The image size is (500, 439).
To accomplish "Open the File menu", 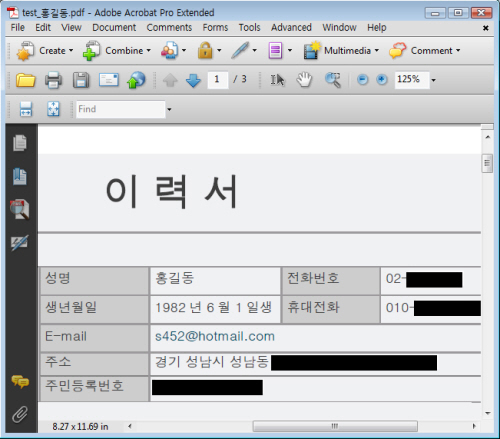I will tap(18, 27).
